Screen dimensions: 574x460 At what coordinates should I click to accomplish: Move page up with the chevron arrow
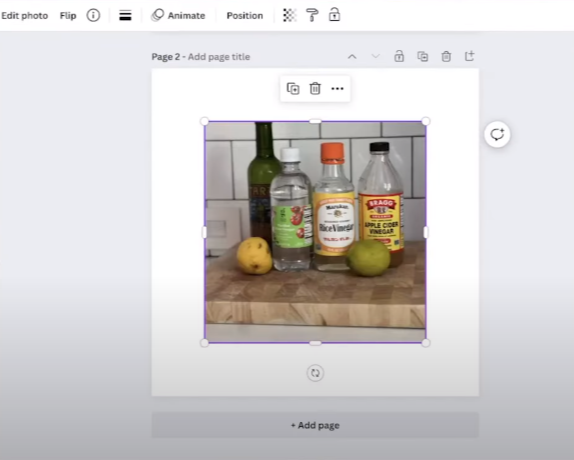point(352,57)
